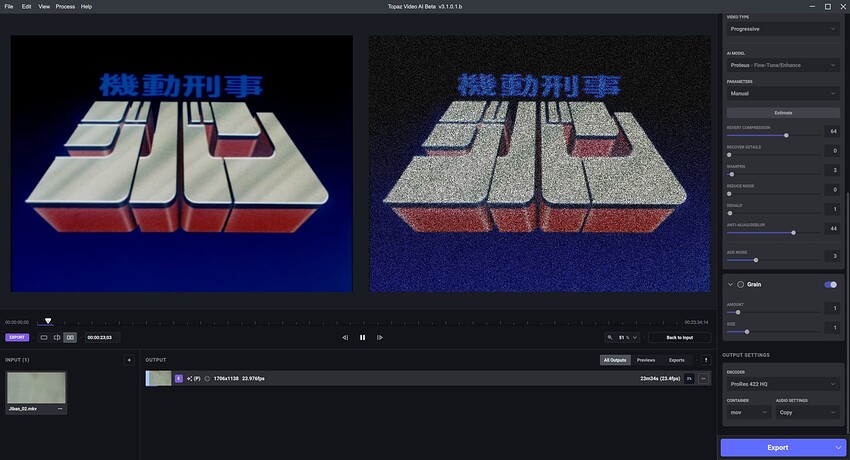Click the circle next to Grain
The image size is (850, 460).
point(741,285)
